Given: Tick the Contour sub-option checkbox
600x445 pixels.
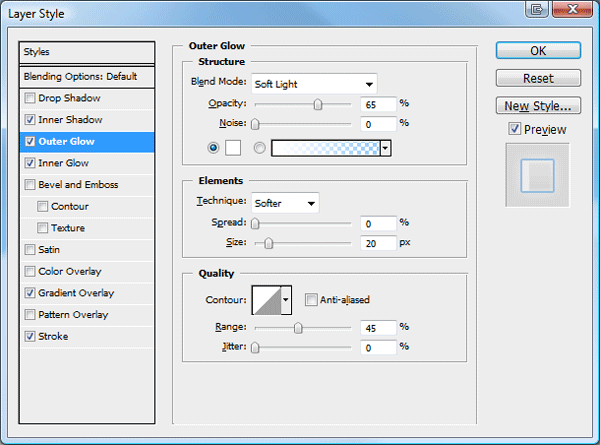Looking at the screenshot, I should [42, 207].
